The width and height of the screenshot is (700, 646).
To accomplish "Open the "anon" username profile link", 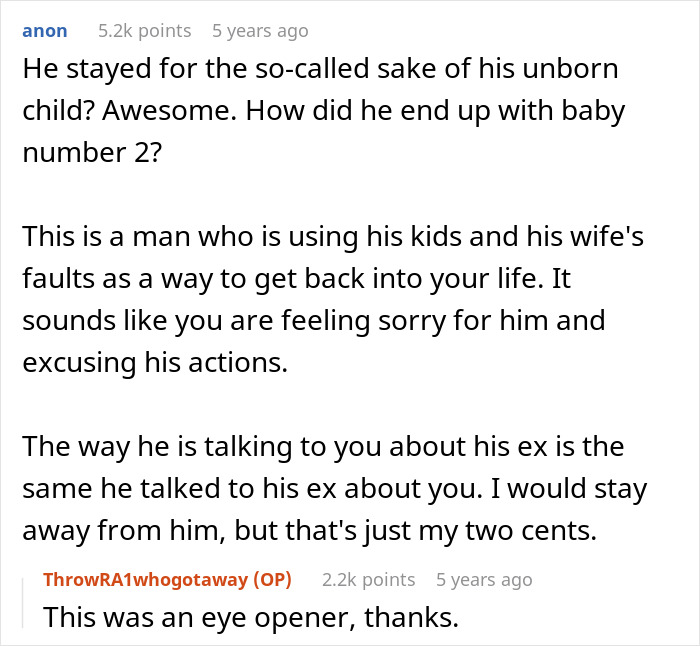I will [44, 30].
